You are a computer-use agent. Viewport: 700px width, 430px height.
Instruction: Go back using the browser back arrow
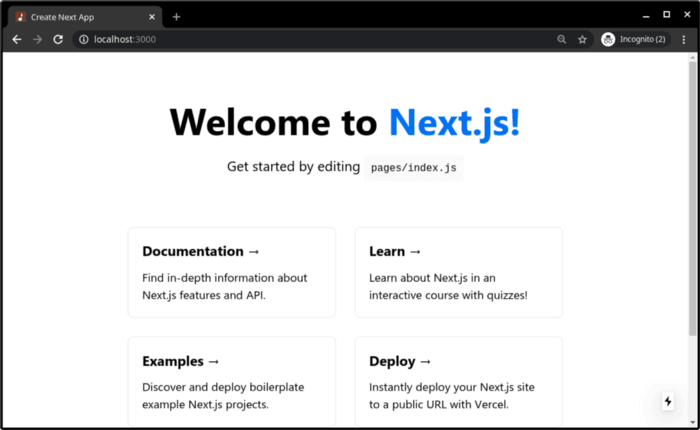coord(17,39)
